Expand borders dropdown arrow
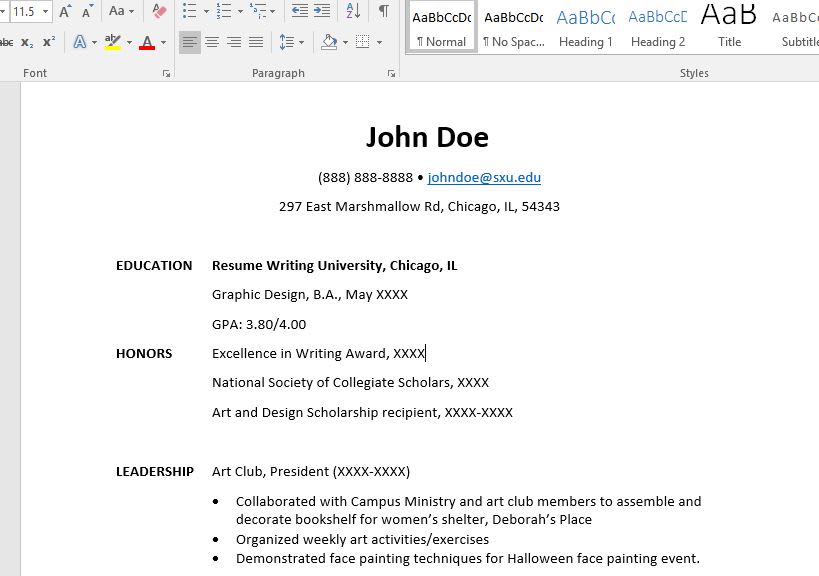The image size is (819, 576). point(379,42)
